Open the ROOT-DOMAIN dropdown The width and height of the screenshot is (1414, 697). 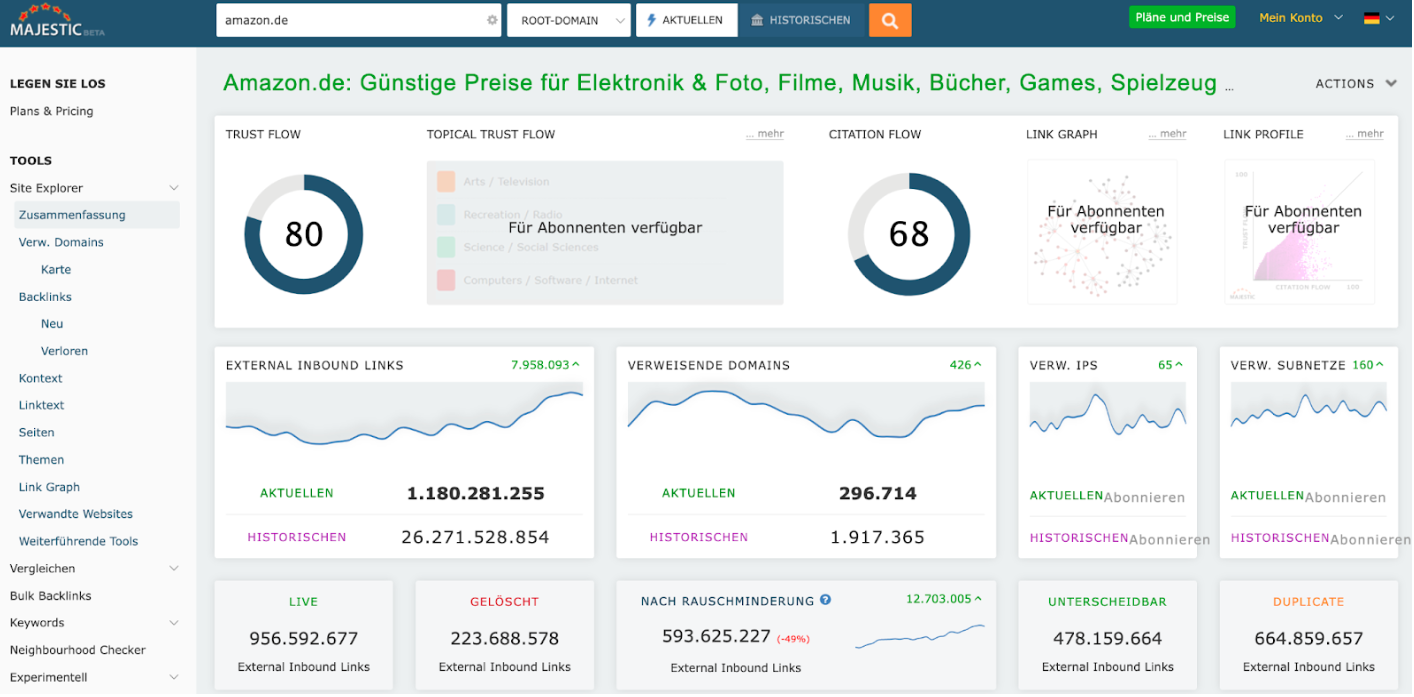tap(569, 20)
